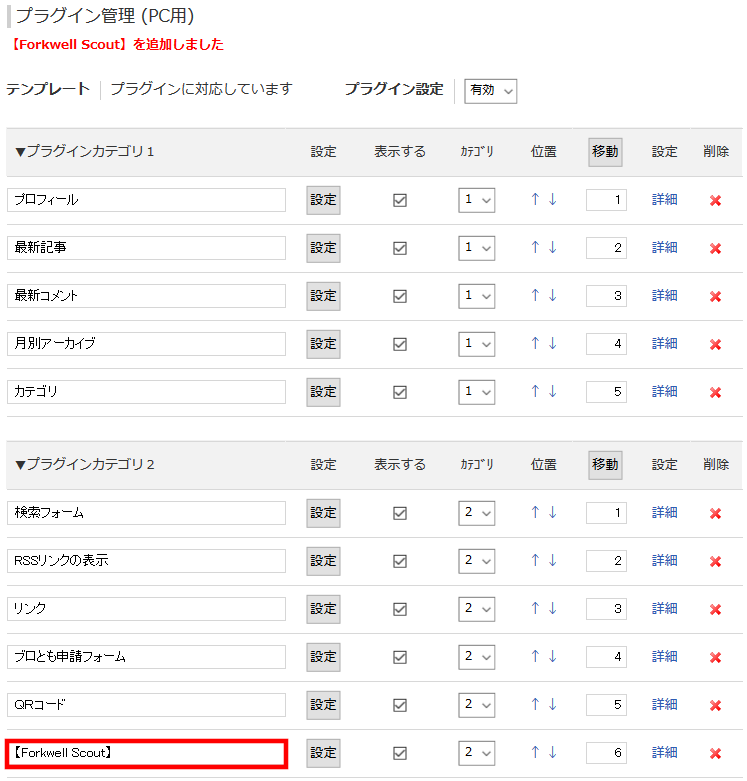This screenshot has width=747, height=781.
Task: Change category dropdown of QRコード
Action: click(x=477, y=705)
